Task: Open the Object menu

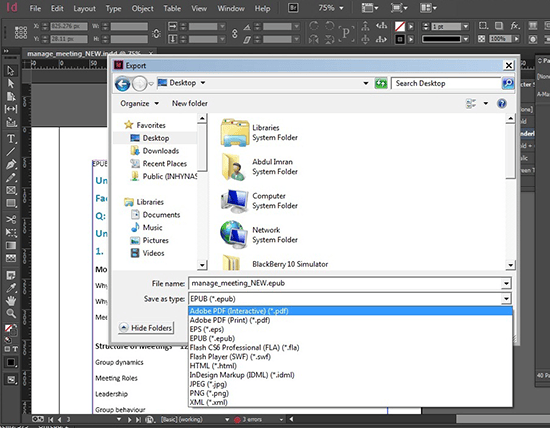Action: (x=142, y=8)
